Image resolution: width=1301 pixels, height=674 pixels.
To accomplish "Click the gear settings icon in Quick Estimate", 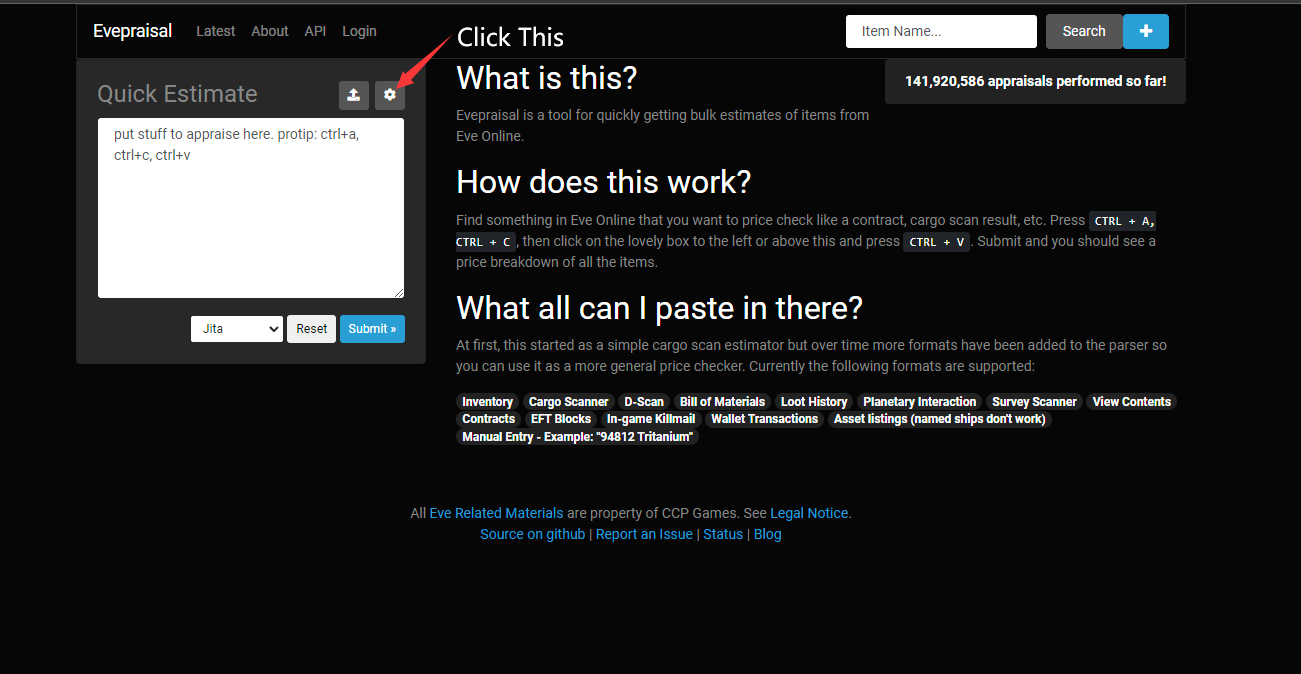I will pos(390,95).
